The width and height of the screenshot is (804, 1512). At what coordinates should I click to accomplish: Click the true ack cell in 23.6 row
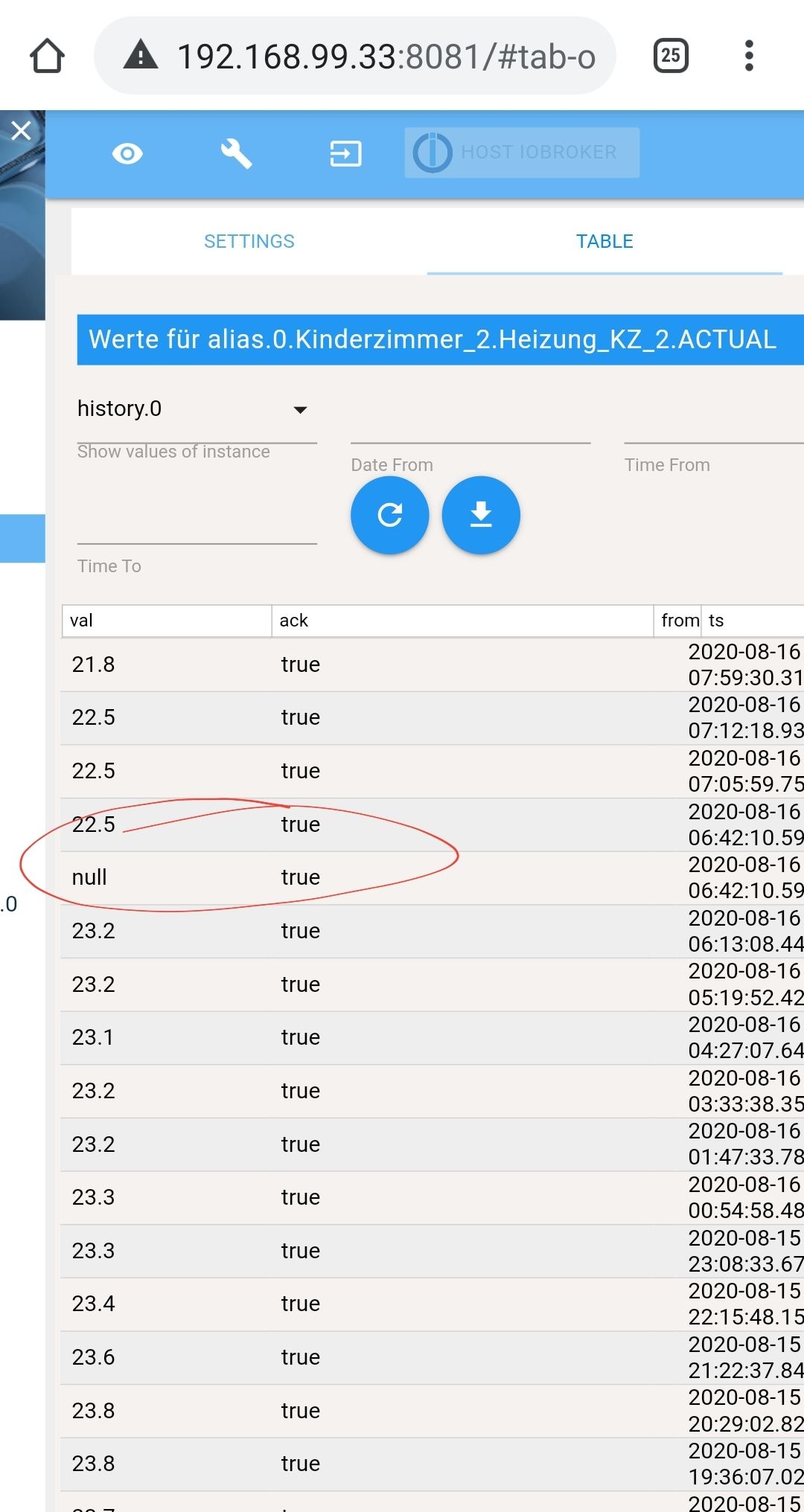click(301, 1357)
